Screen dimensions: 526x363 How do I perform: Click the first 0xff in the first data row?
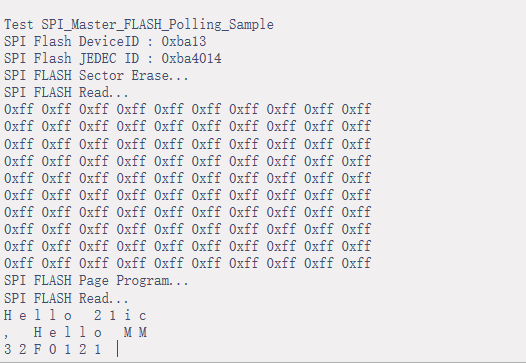[19, 109]
